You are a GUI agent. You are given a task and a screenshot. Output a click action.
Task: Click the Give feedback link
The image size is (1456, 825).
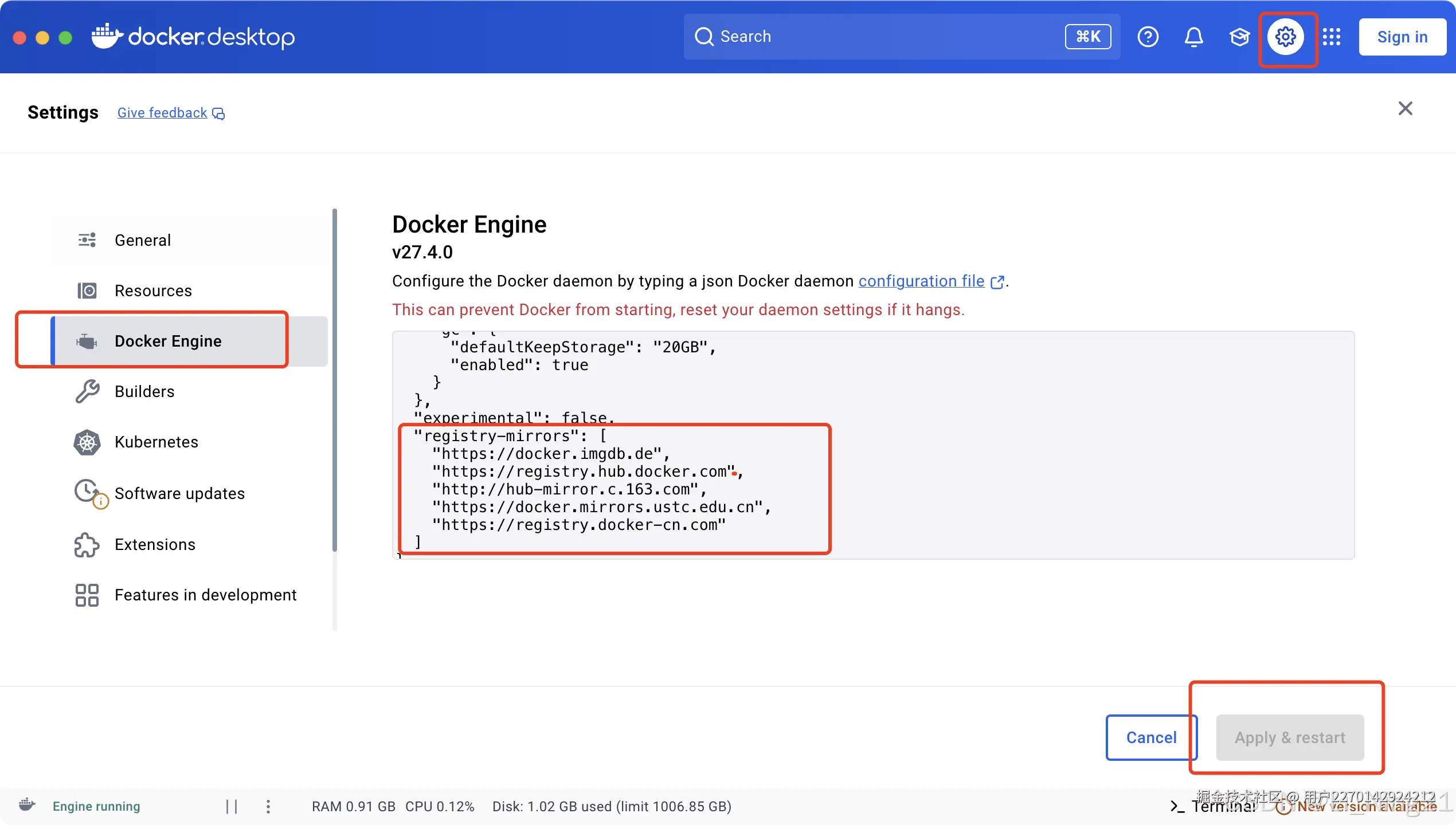pos(163,113)
